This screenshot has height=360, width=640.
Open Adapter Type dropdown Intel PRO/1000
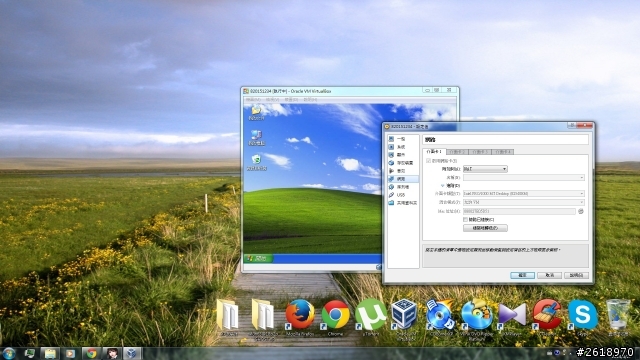point(524,193)
